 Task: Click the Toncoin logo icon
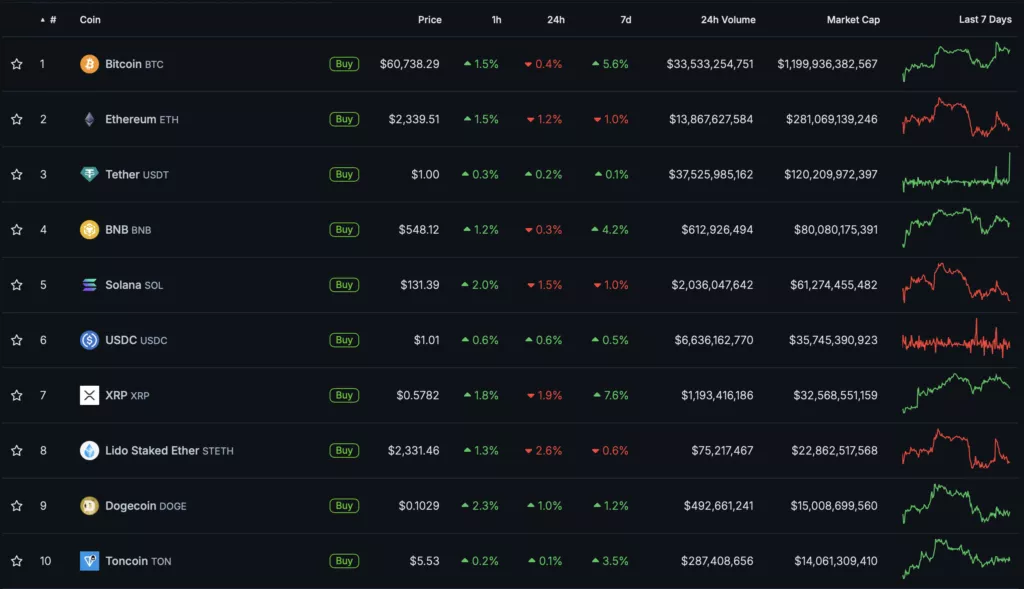pyautogui.click(x=89, y=561)
